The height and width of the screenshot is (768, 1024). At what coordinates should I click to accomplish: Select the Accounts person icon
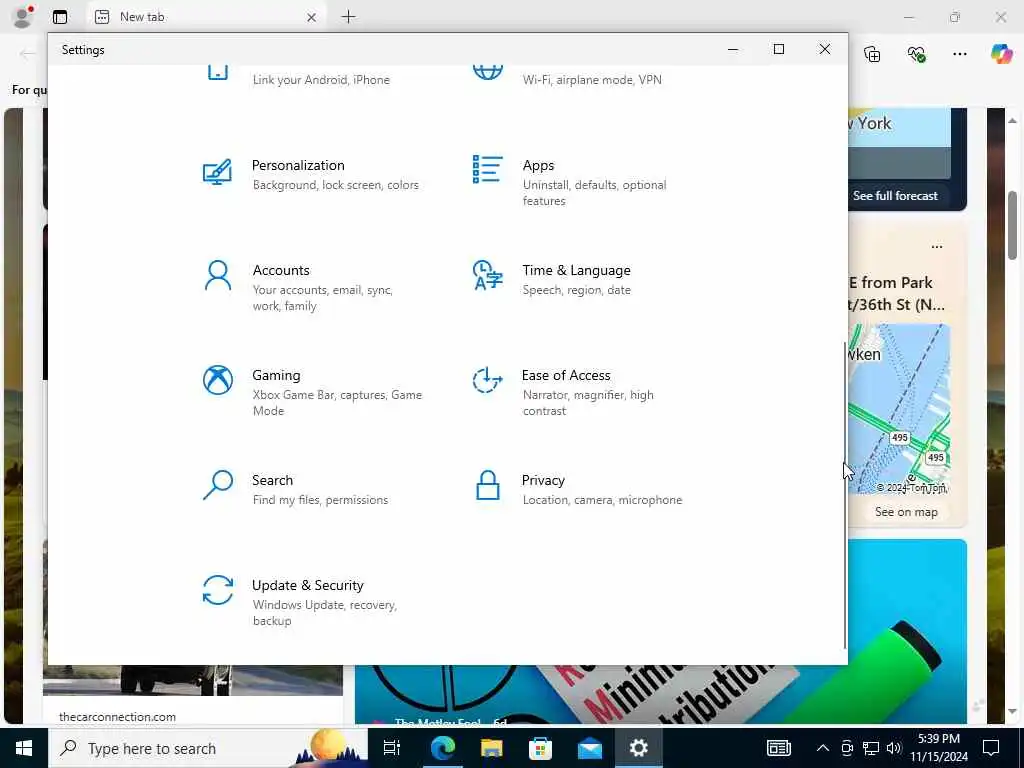(217, 276)
